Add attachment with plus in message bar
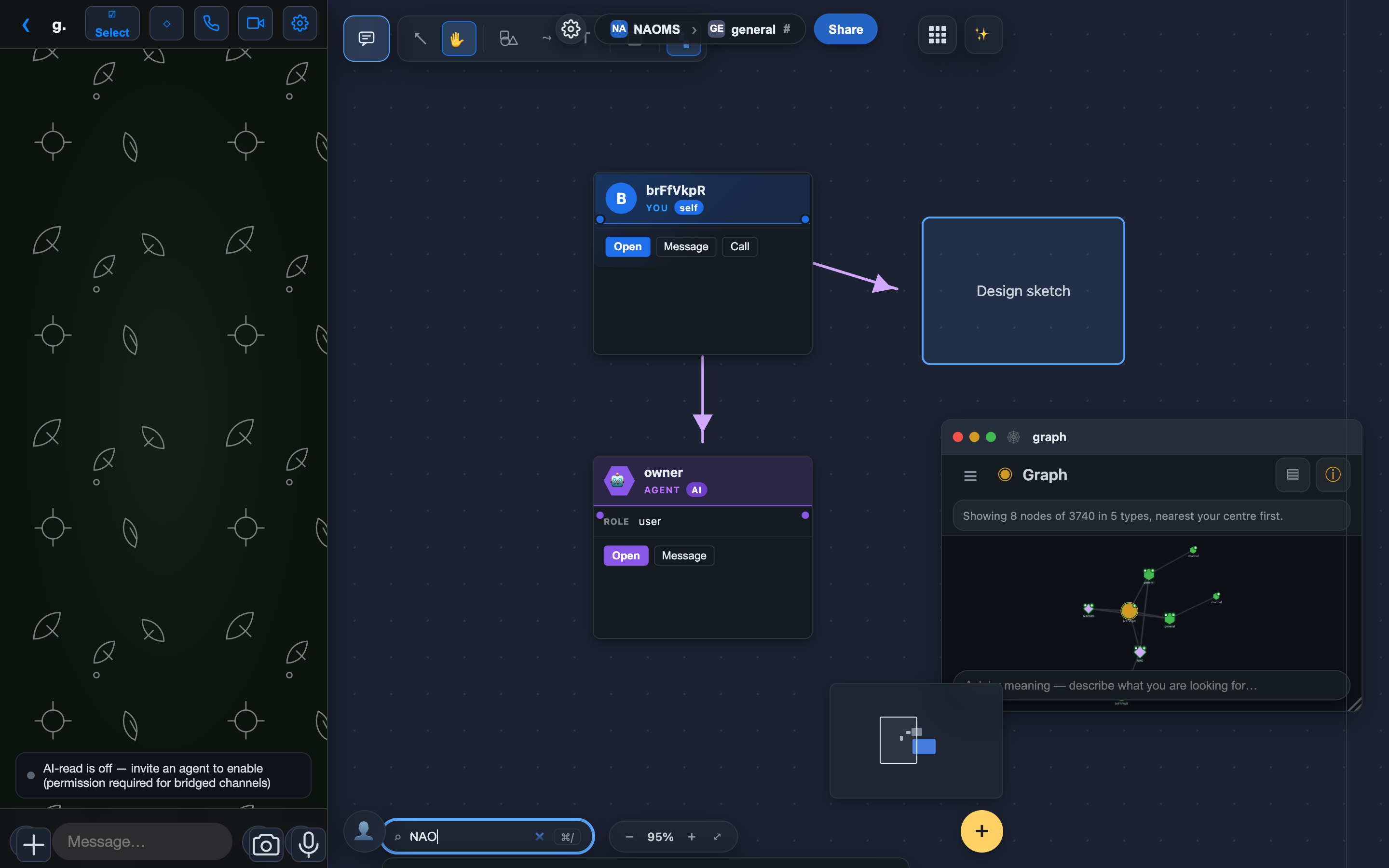The height and width of the screenshot is (868, 1389). point(33,844)
